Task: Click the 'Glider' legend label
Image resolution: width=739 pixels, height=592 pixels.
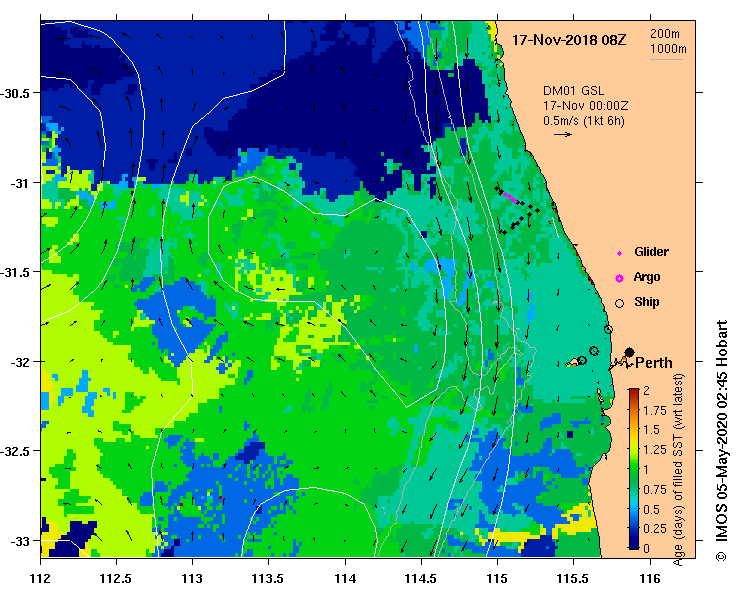Action: click(651, 252)
